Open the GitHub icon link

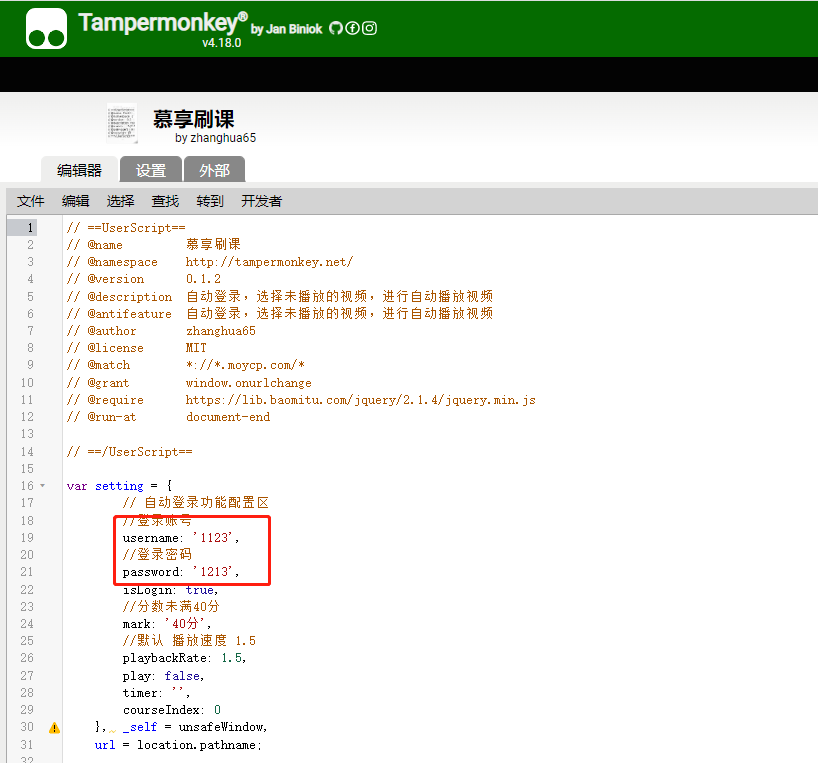[x=336, y=28]
